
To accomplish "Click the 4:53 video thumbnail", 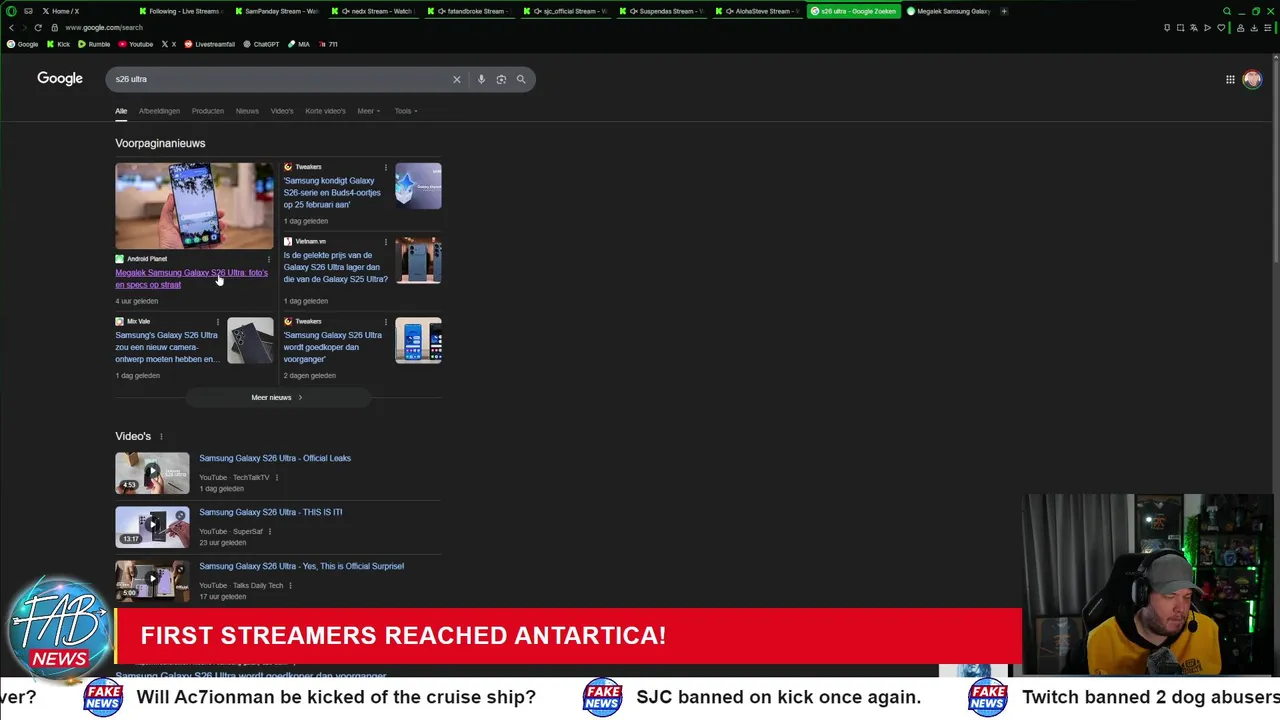I will point(152,473).
